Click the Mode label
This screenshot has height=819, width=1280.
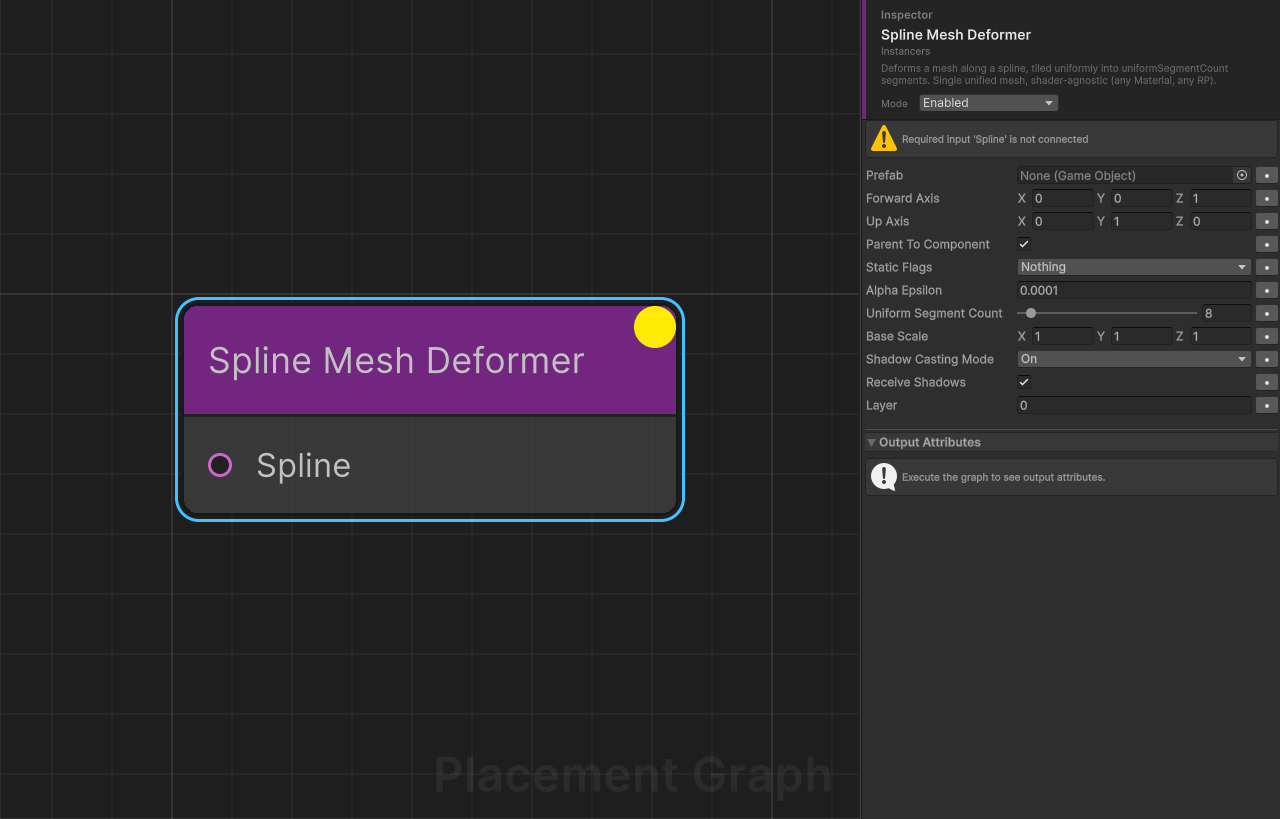tap(894, 103)
